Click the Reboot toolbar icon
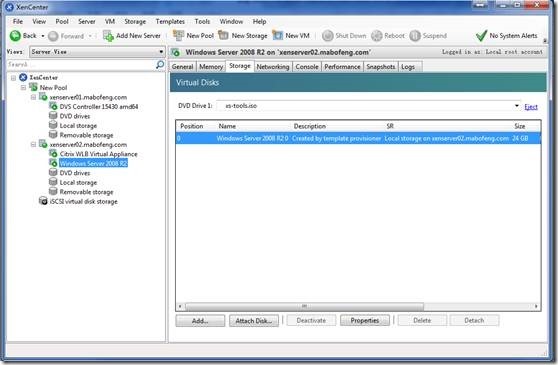 pyautogui.click(x=377, y=36)
